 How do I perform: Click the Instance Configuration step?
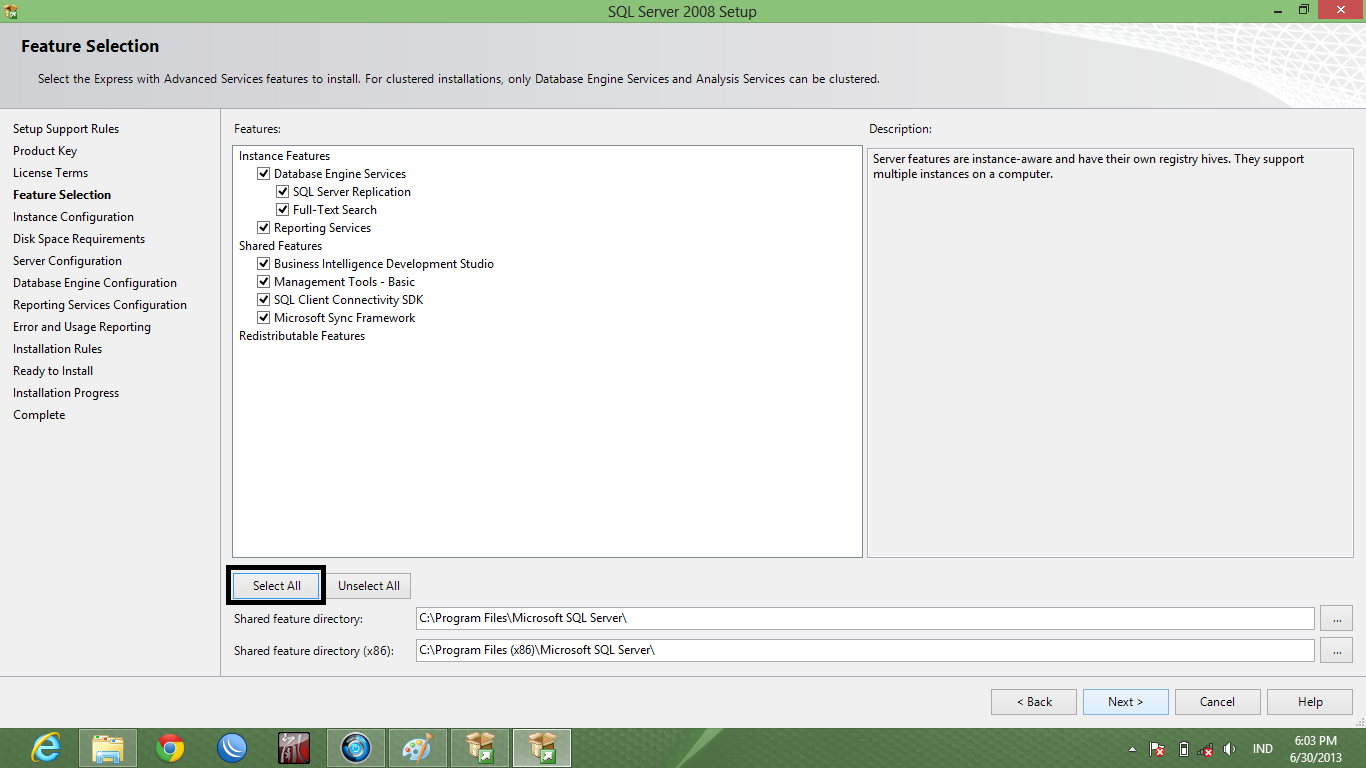tap(73, 217)
